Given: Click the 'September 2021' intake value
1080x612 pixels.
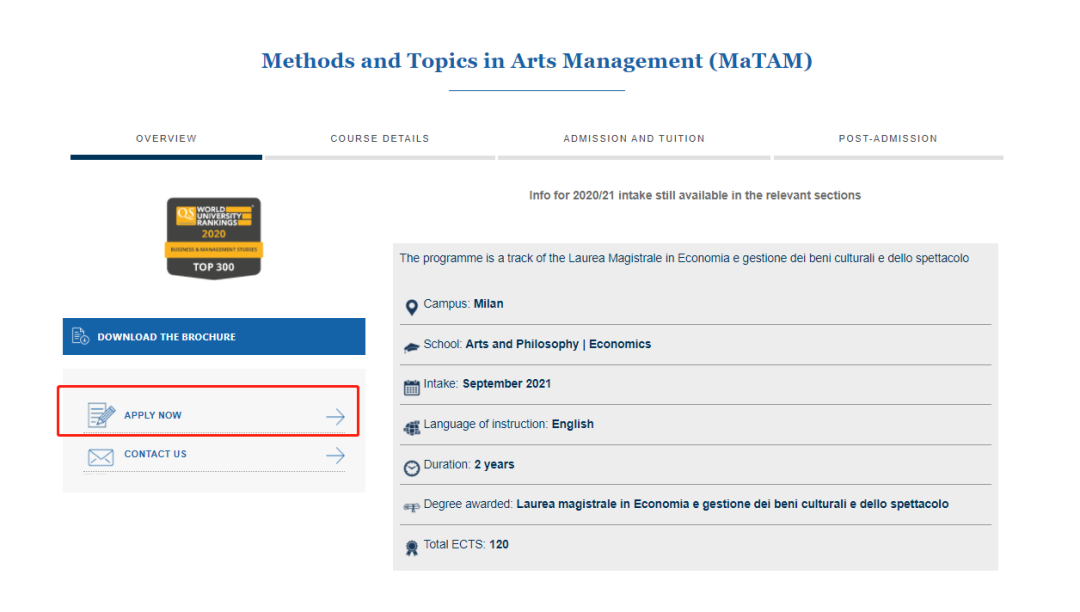Looking at the screenshot, I should pyautogui.click(x=507, y=384).
